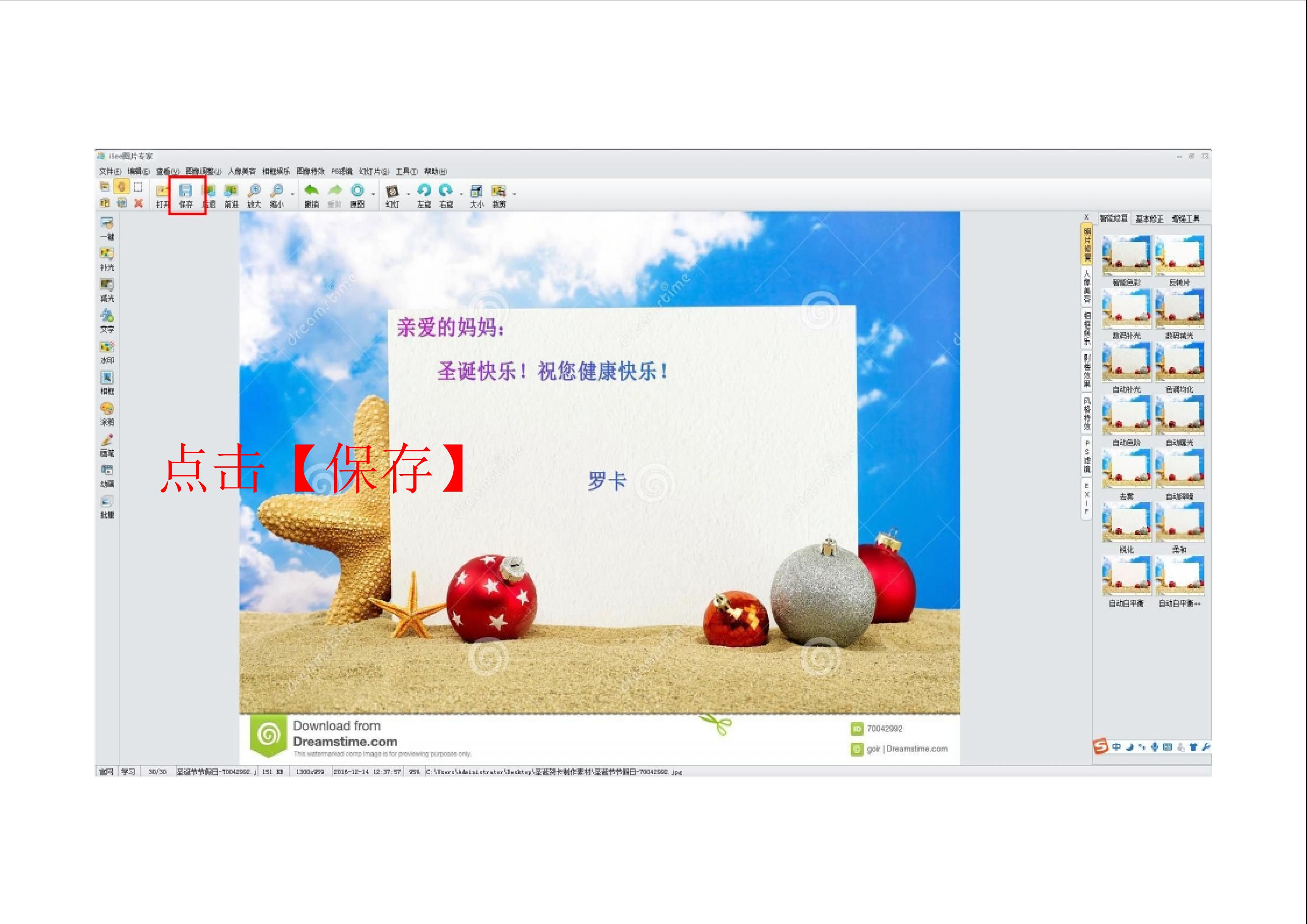Expand dropdown arrow next to 裁剪 crop
The height and width of the screenshot is (924, 1307).
pyautogui.click(x=514, y=194)
